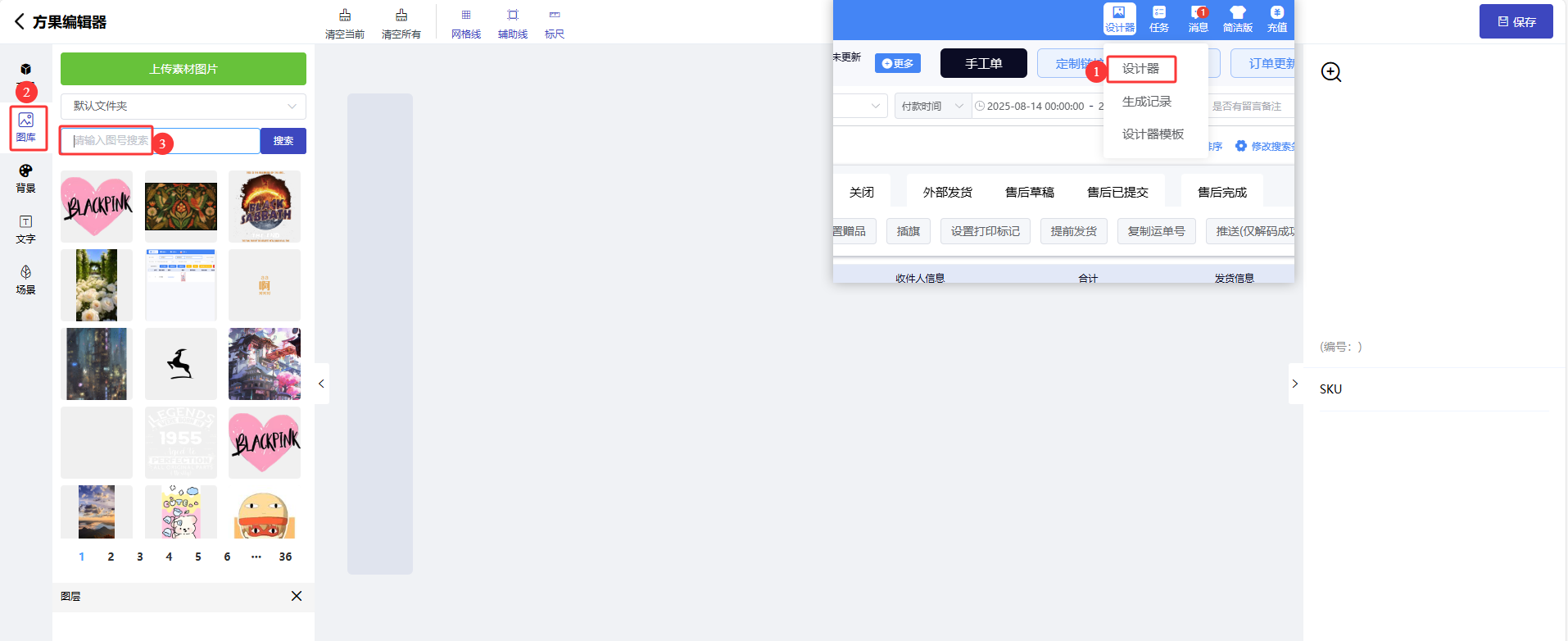Choose 生成记录 from the dropdown menu
This screenshot has height=641, width=1568.
pyautogui.click(x=1147, y=102)
